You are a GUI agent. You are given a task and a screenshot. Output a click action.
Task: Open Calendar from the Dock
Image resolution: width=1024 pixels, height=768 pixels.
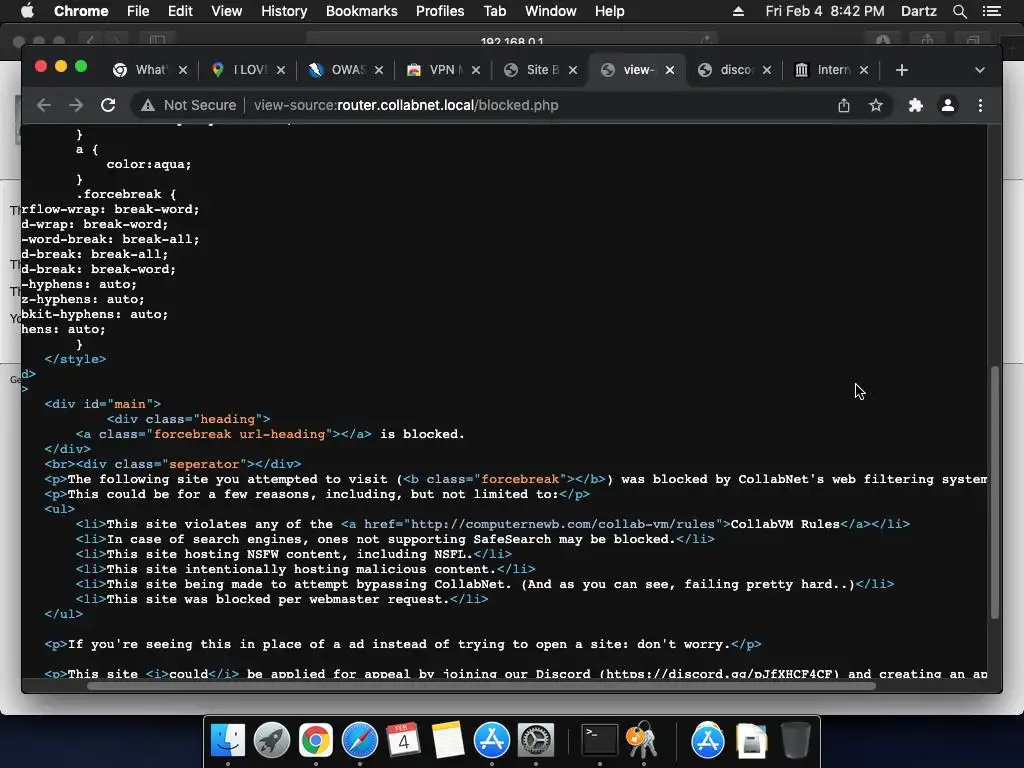(404, 740)
